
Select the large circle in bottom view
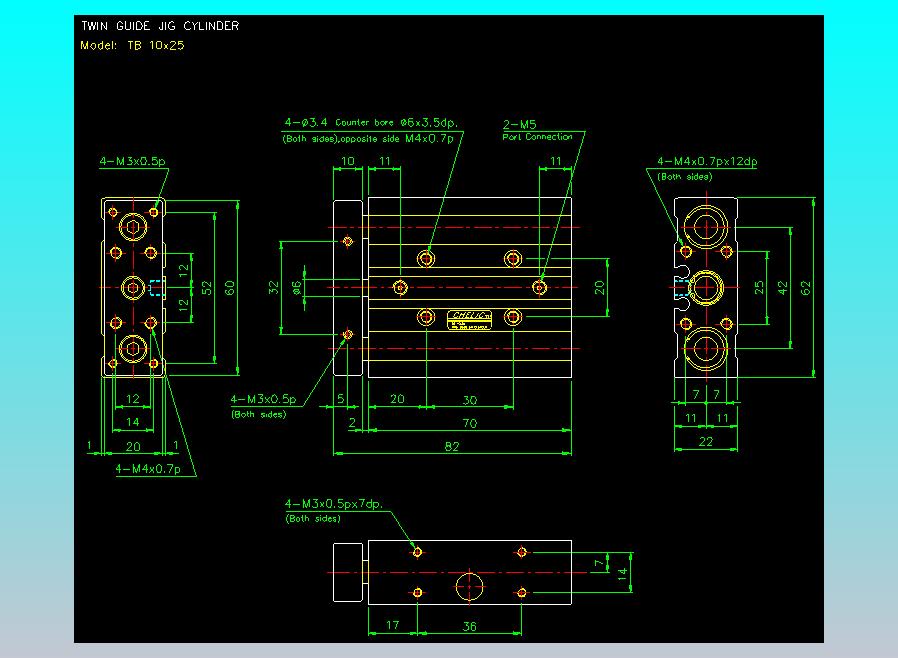469,587
